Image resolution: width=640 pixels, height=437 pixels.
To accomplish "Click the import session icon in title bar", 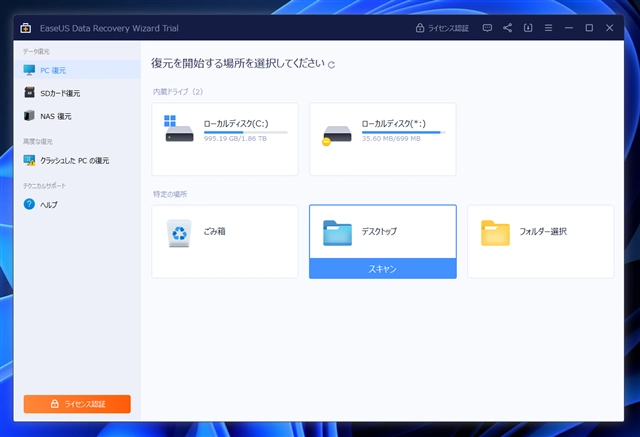I will coord(528,28).
